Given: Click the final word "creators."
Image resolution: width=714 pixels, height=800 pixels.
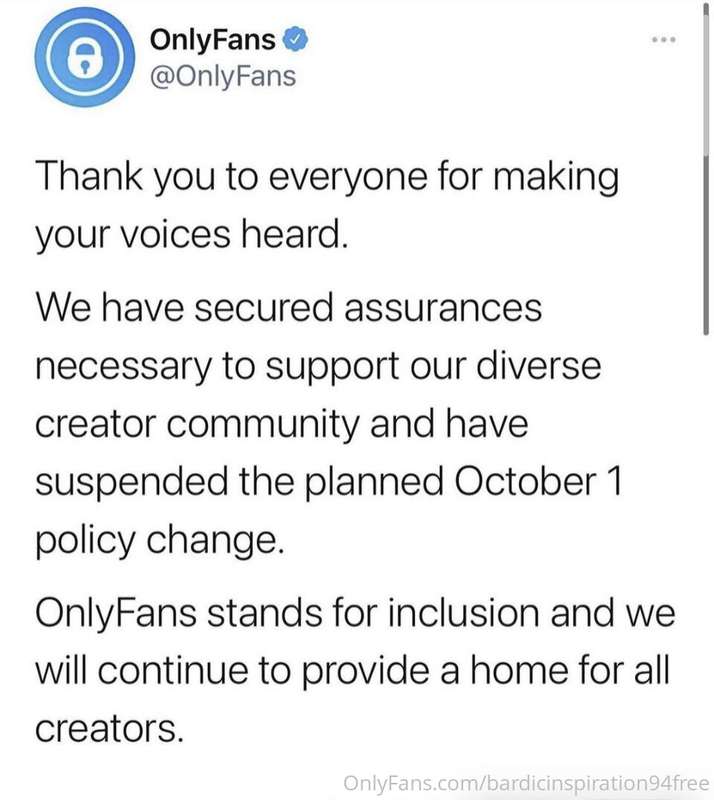Looking at the screenshot, I should (x=109, y=728).
